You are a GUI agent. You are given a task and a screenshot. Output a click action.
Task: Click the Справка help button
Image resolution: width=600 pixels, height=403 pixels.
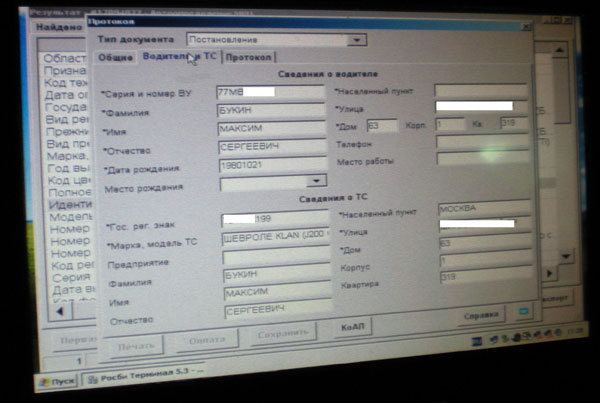pyautogui.click(x=479, y=315)
